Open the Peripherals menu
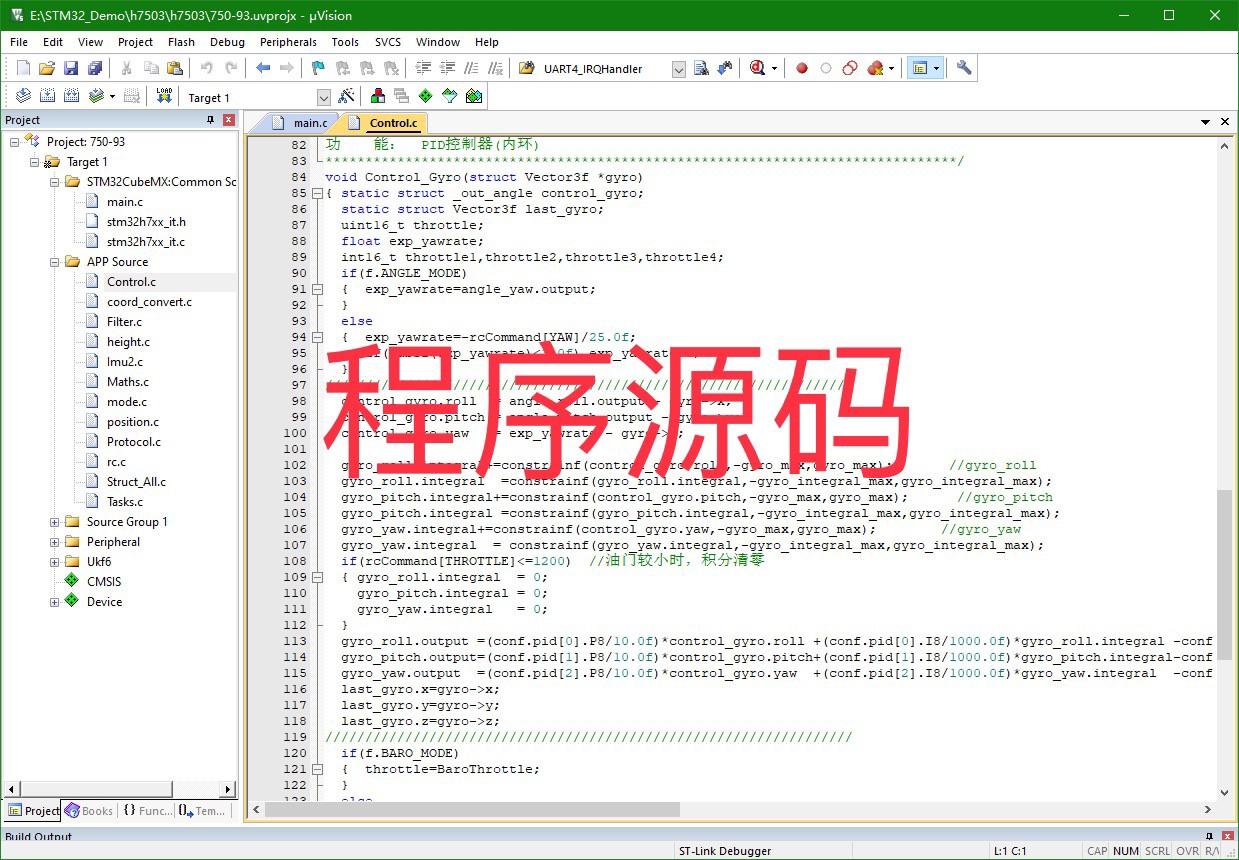Screen dimensions: 1239x860 [x=288, y=42]
